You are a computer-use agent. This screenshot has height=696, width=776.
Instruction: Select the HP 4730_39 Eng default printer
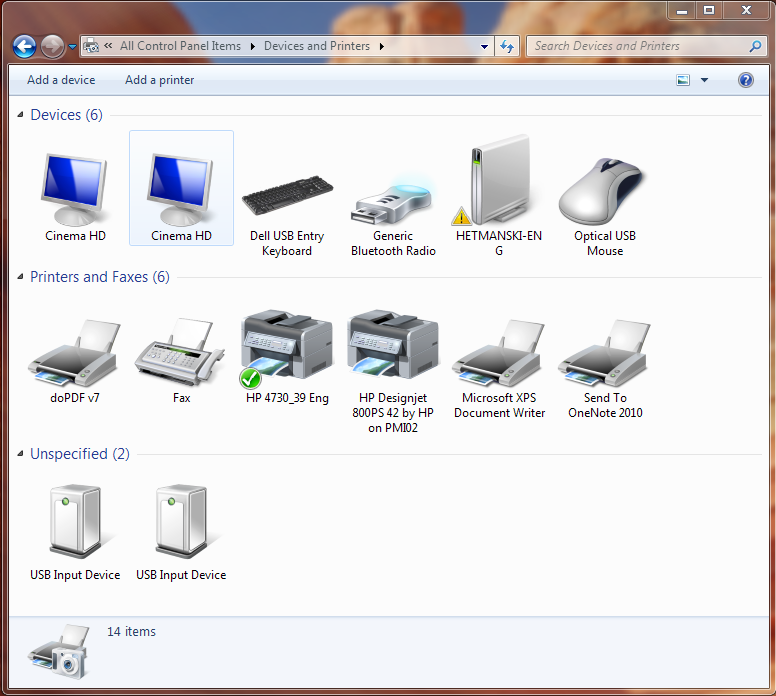[287, 348]
